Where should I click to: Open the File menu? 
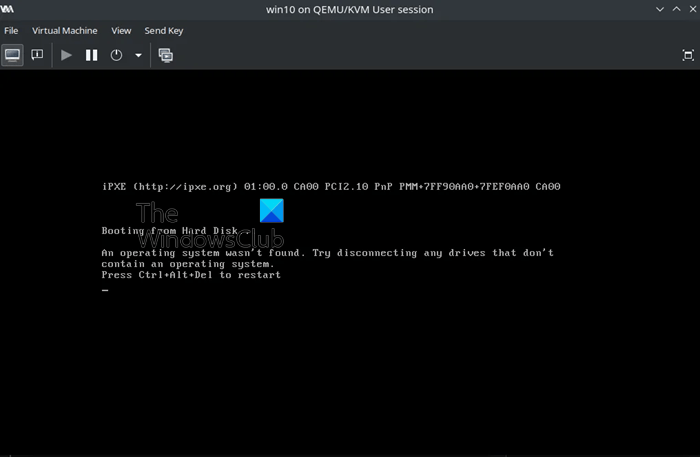(x=11, y=31)
